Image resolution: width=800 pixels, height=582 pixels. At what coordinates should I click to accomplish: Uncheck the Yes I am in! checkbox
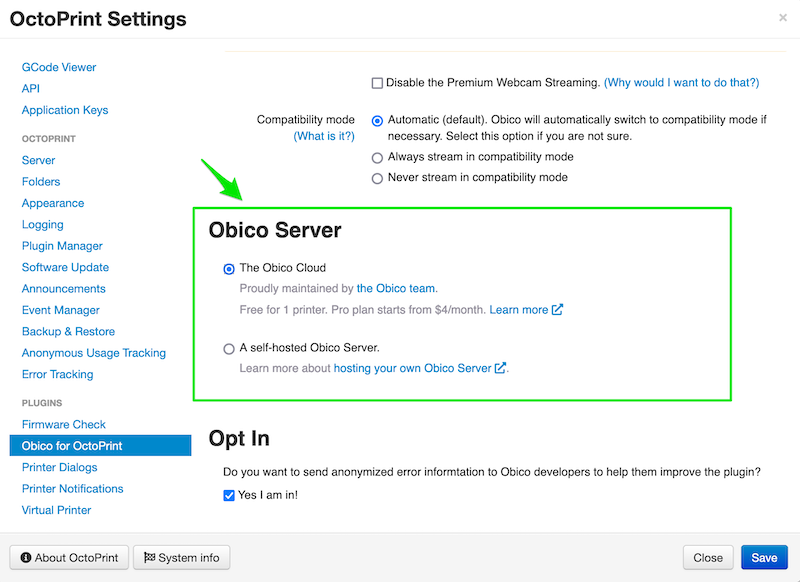point(229,495)
